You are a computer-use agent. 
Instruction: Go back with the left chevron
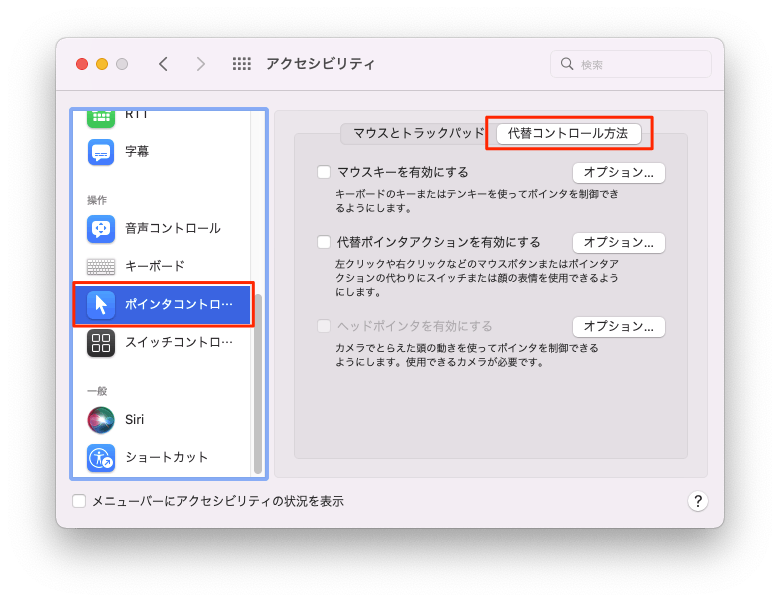pos(163,64)
